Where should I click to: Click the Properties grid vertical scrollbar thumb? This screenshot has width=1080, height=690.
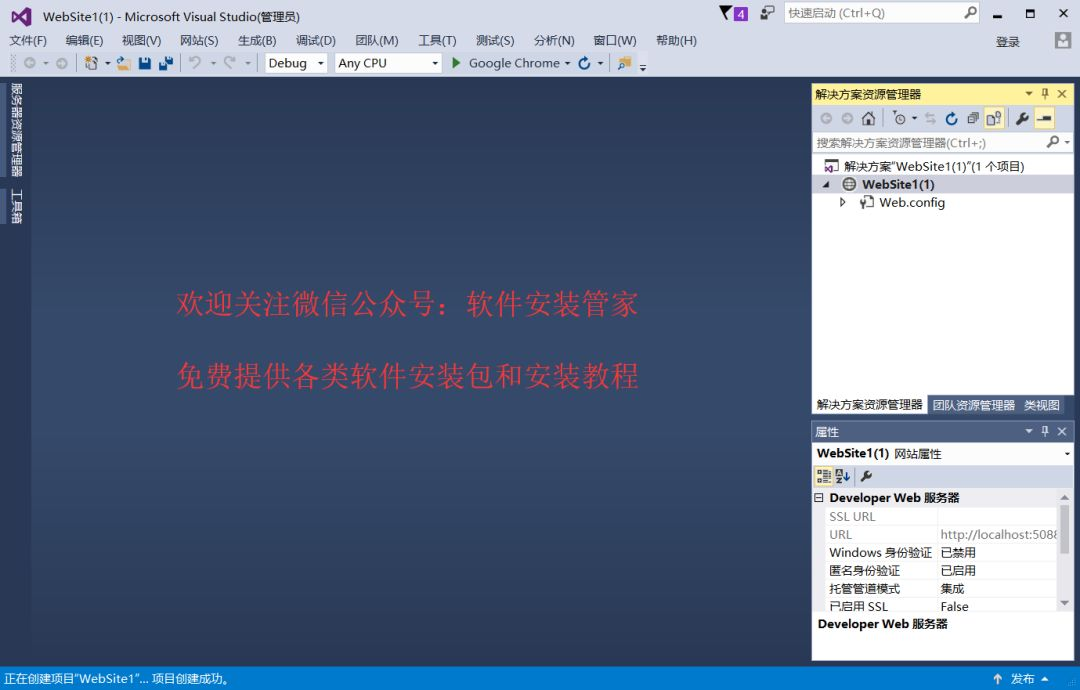[x=1064, y=529]
